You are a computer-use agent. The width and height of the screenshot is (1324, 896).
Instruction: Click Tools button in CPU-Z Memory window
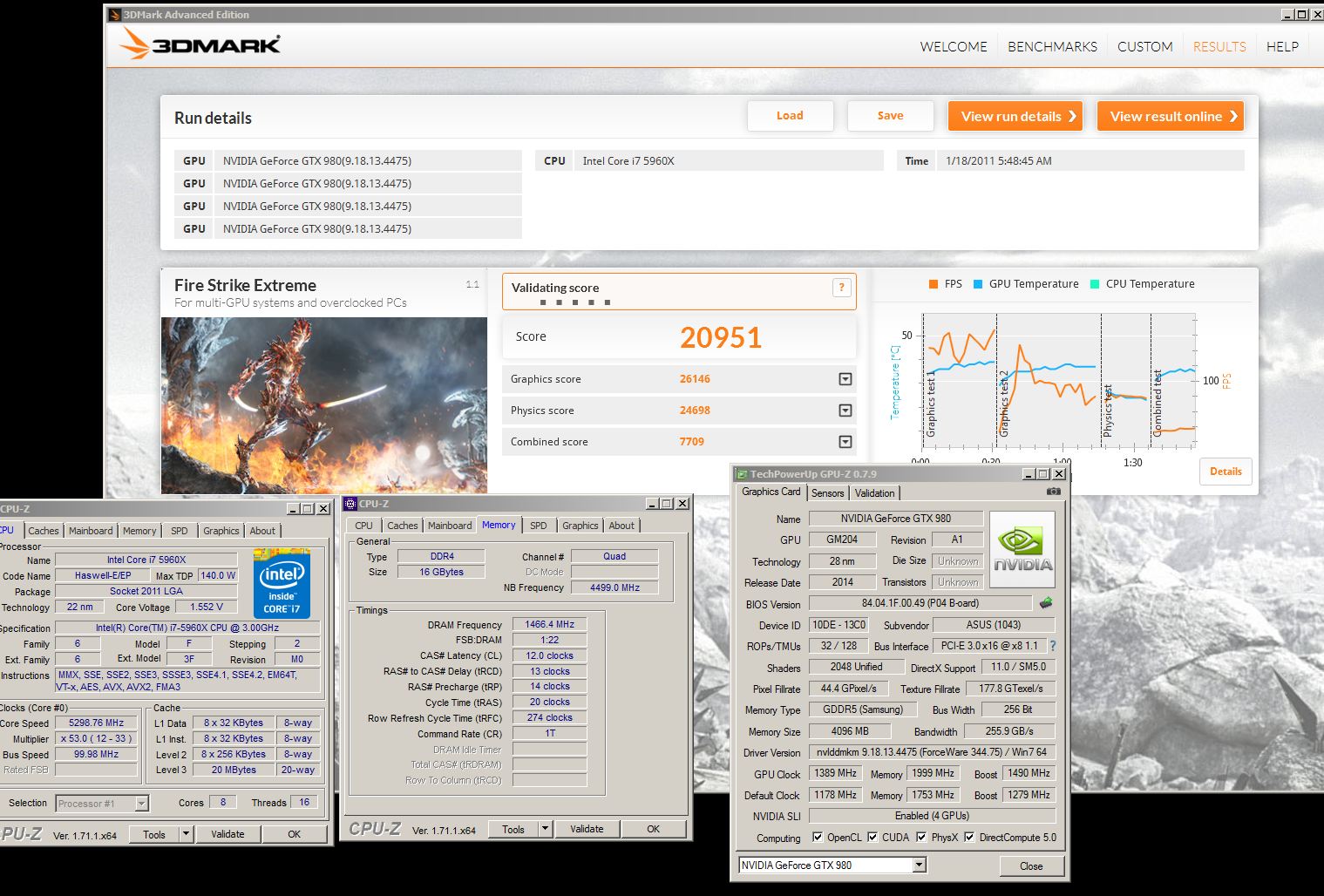(x=513, y=829)
